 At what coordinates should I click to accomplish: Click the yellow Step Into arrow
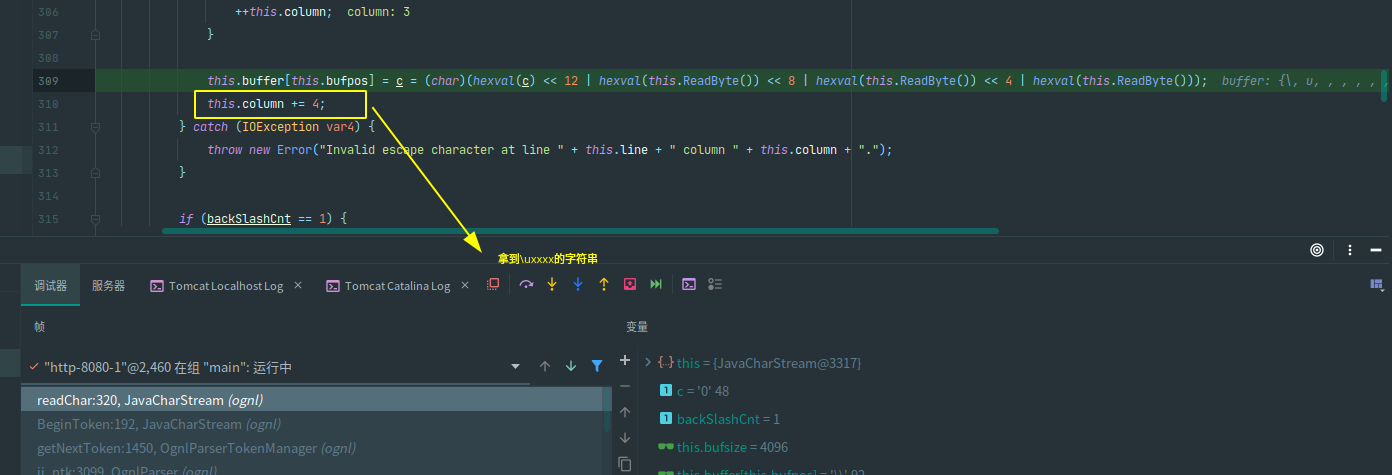[552, 285]
